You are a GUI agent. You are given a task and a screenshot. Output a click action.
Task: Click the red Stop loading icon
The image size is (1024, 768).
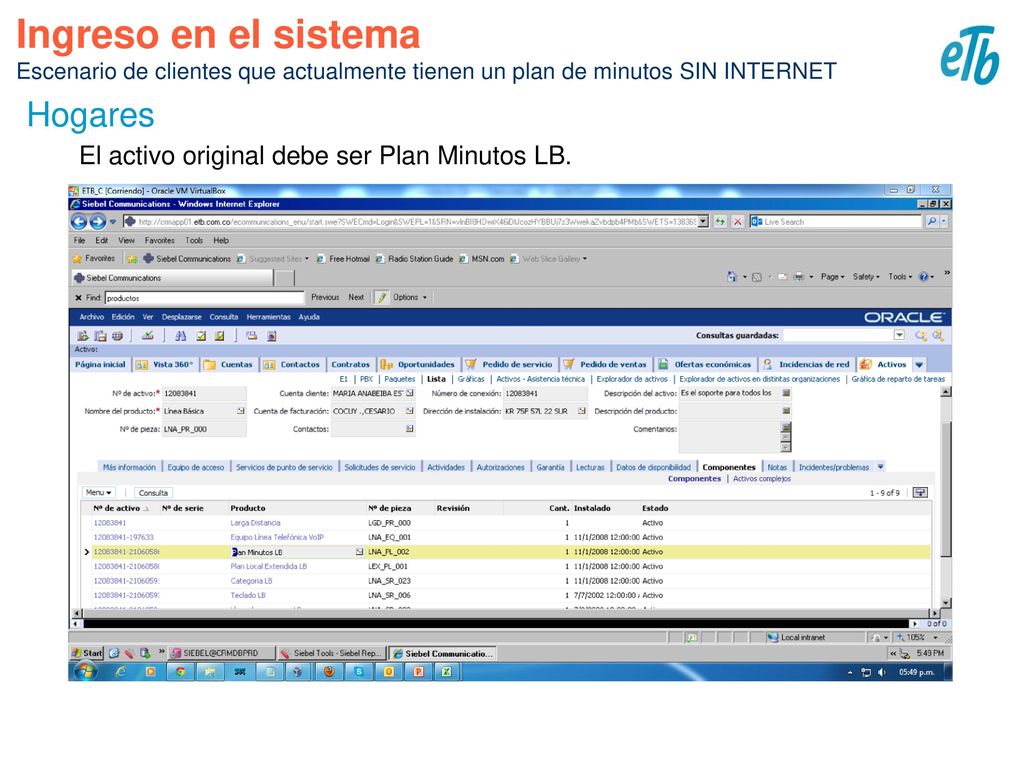coord(737,222)
